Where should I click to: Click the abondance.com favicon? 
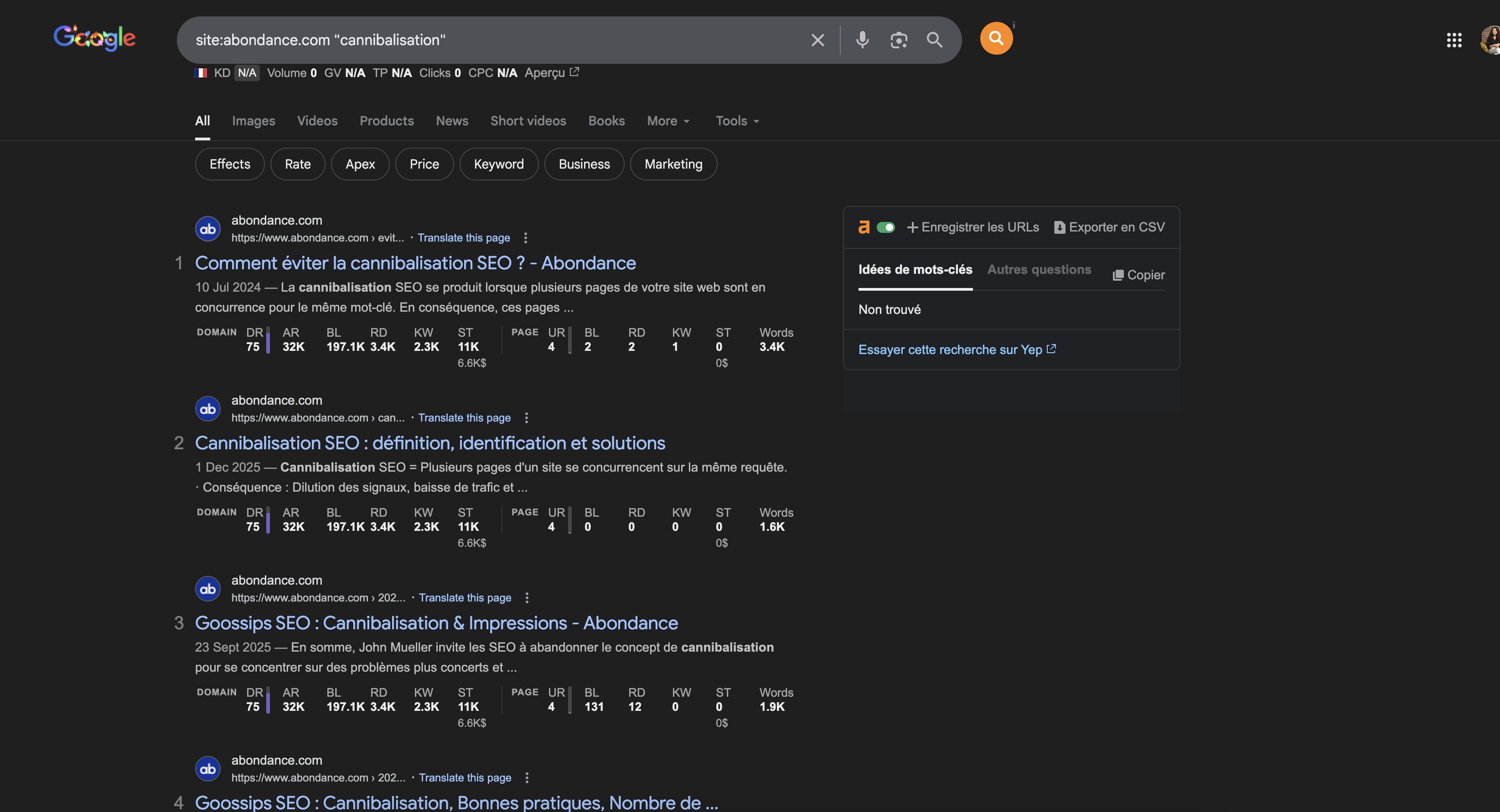pos(207,228)
